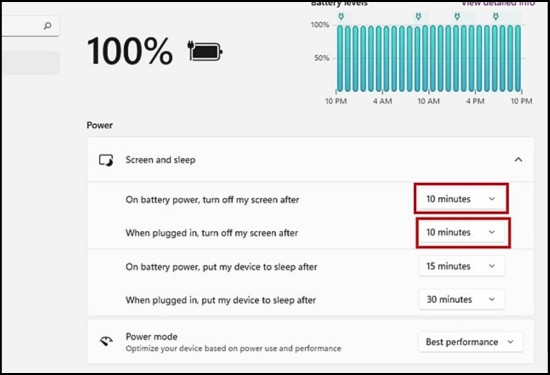Click inside the settings search field
The width and height of the screenshot is (550, 375).
tap(30, 26)
